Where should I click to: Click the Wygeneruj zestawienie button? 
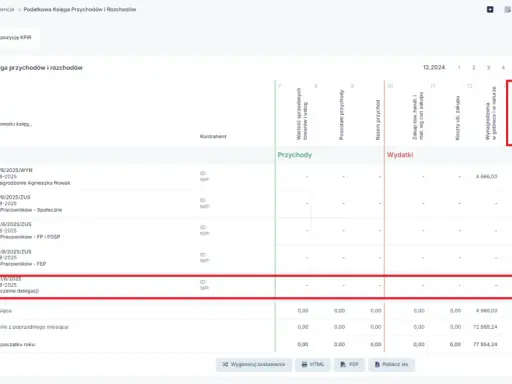254,365
